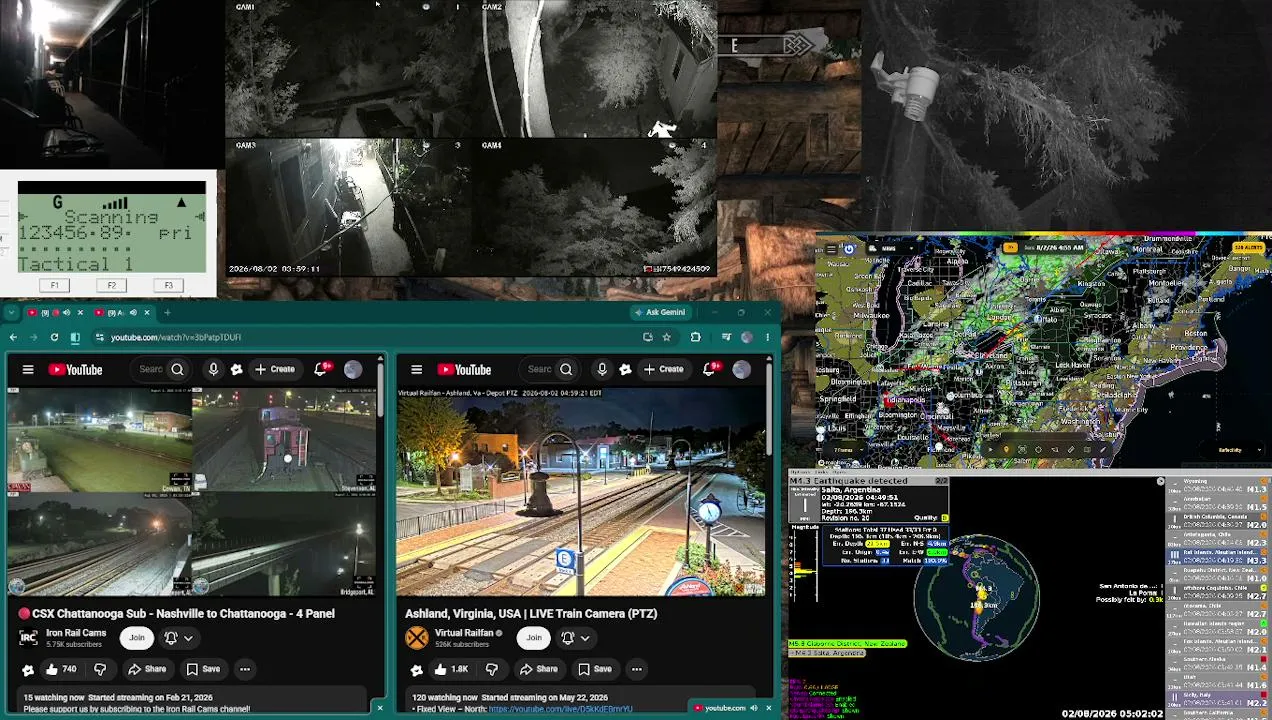Open account avatar in left YouTube pane
The image size is (1272, 720).
click(x=353, y=370)
